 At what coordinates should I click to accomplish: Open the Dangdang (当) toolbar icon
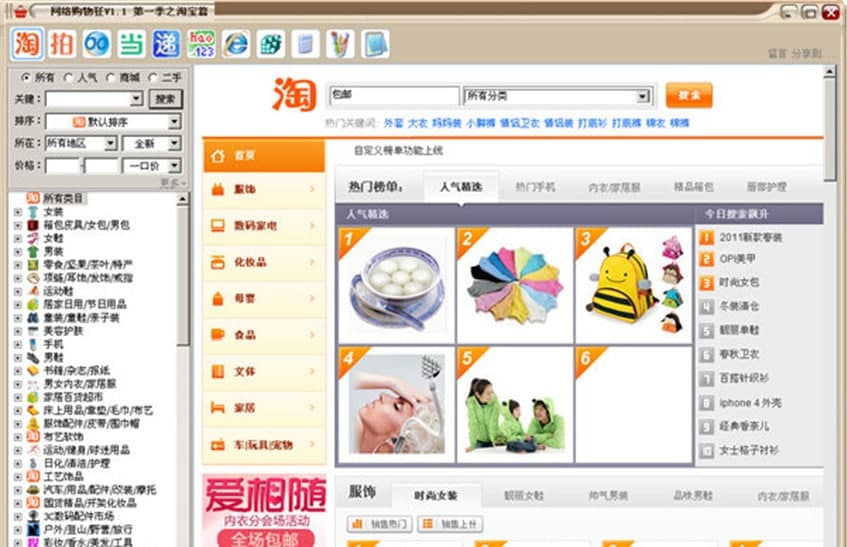(x=131, y=44)
